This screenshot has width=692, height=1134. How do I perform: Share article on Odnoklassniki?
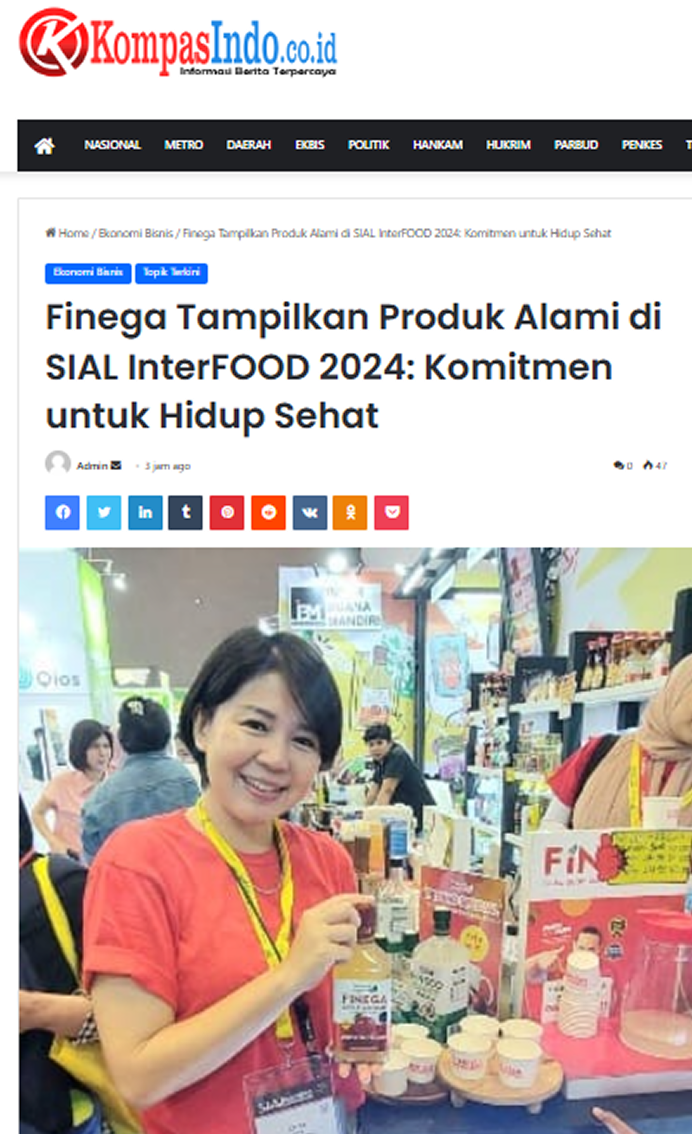point(350,513)
